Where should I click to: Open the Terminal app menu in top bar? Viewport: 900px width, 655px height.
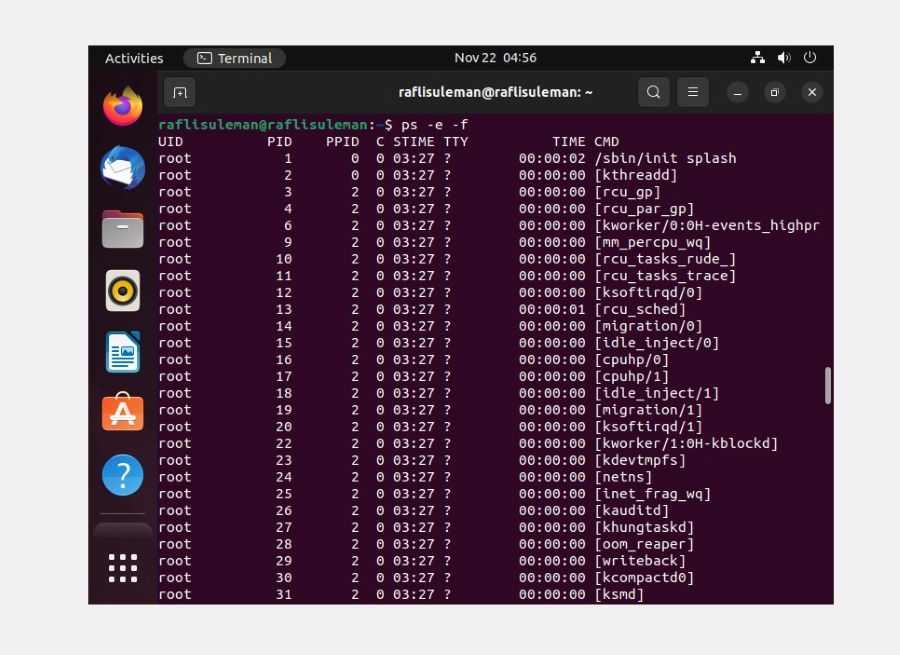234,58
